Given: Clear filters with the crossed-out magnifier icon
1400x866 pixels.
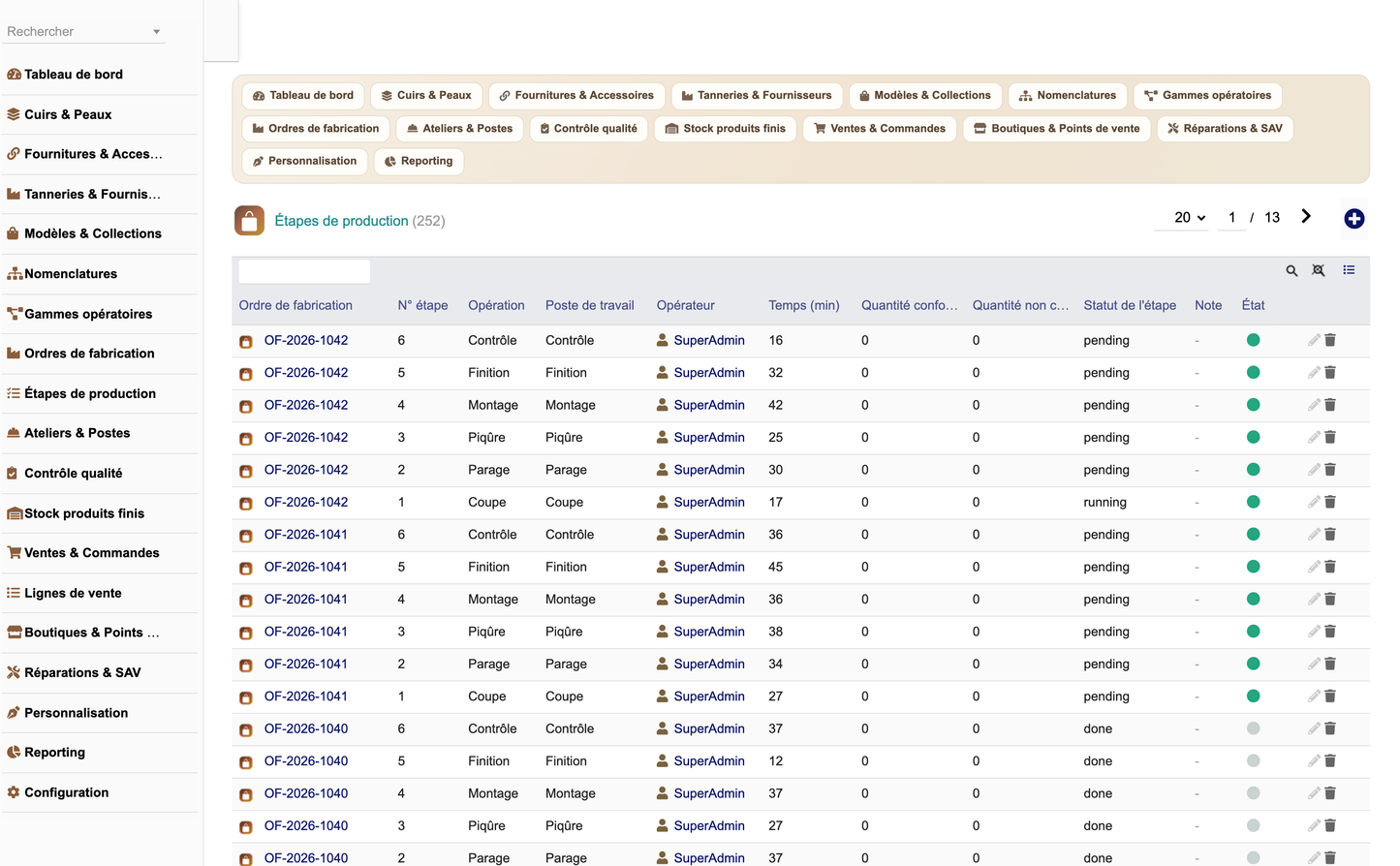Looking at the screenshot, I should (x=1319, y=271).
